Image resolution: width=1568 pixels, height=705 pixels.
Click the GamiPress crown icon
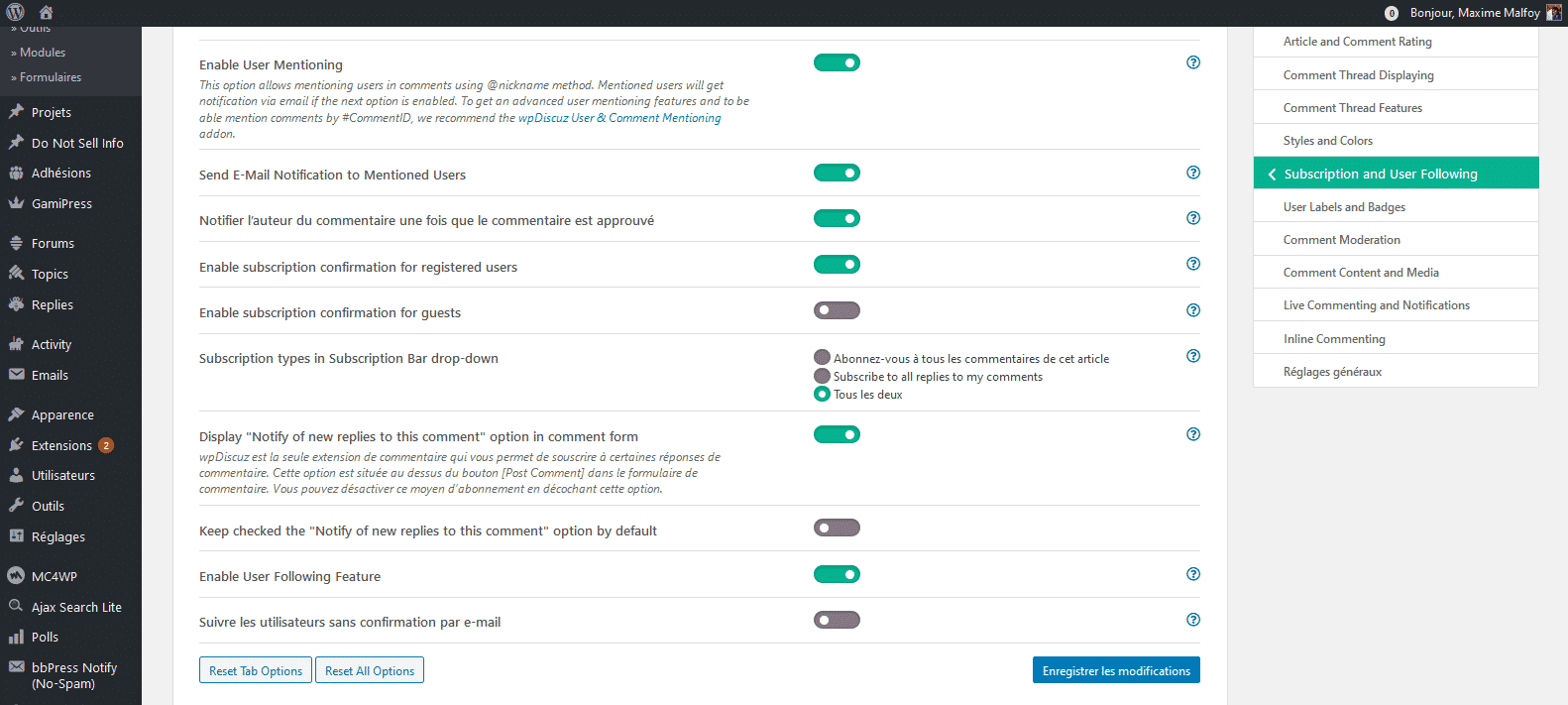pyautogui.click(x=16, y=203)
